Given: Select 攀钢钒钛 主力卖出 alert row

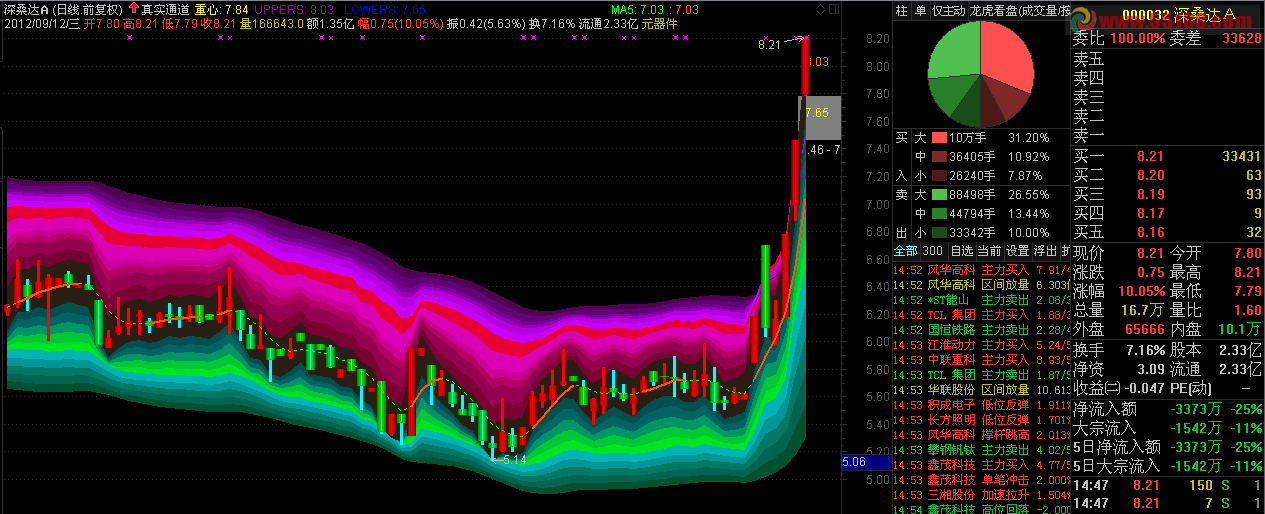Looking at the screenshot, I should click(979, 450).
